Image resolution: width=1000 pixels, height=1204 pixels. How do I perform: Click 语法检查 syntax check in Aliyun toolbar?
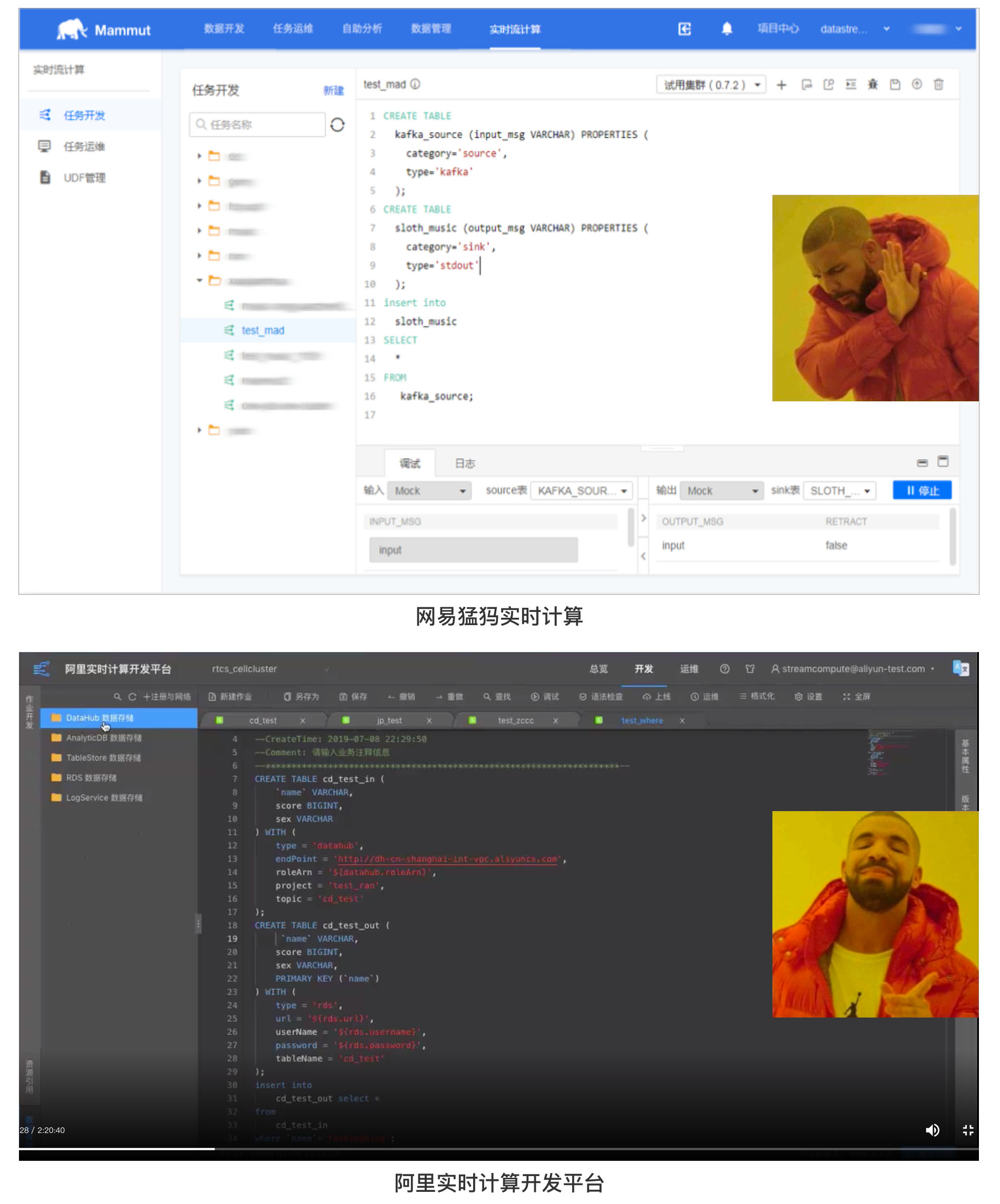click(x=601, y=697)
